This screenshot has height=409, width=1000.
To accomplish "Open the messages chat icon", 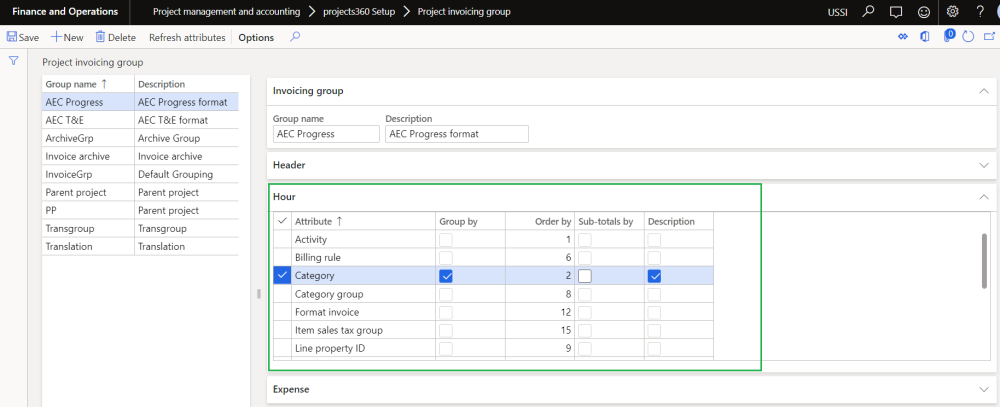I will coord(896,12).
